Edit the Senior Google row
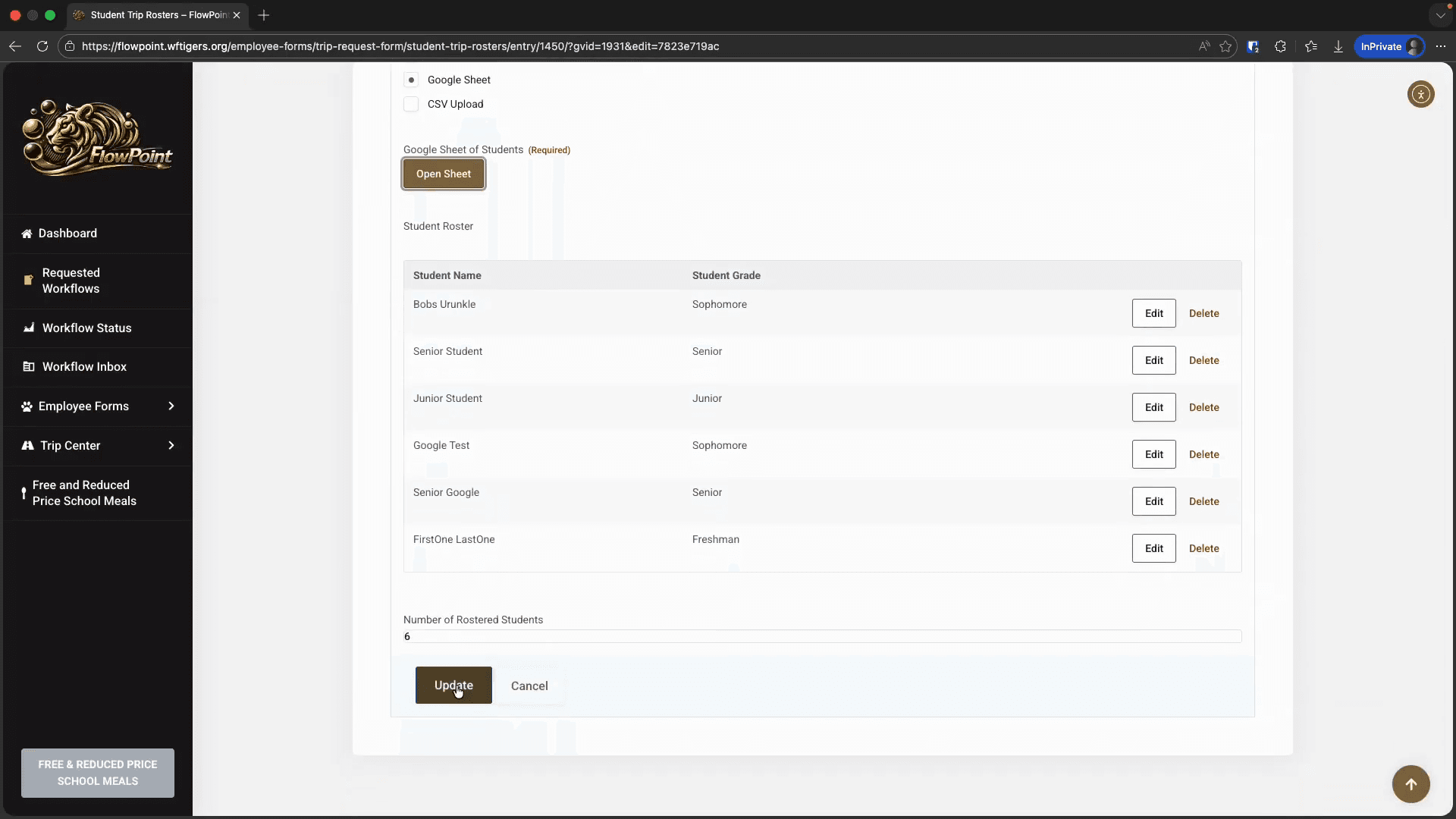The width and height of the screenshot is (1456, 819). click(1153, 501)
